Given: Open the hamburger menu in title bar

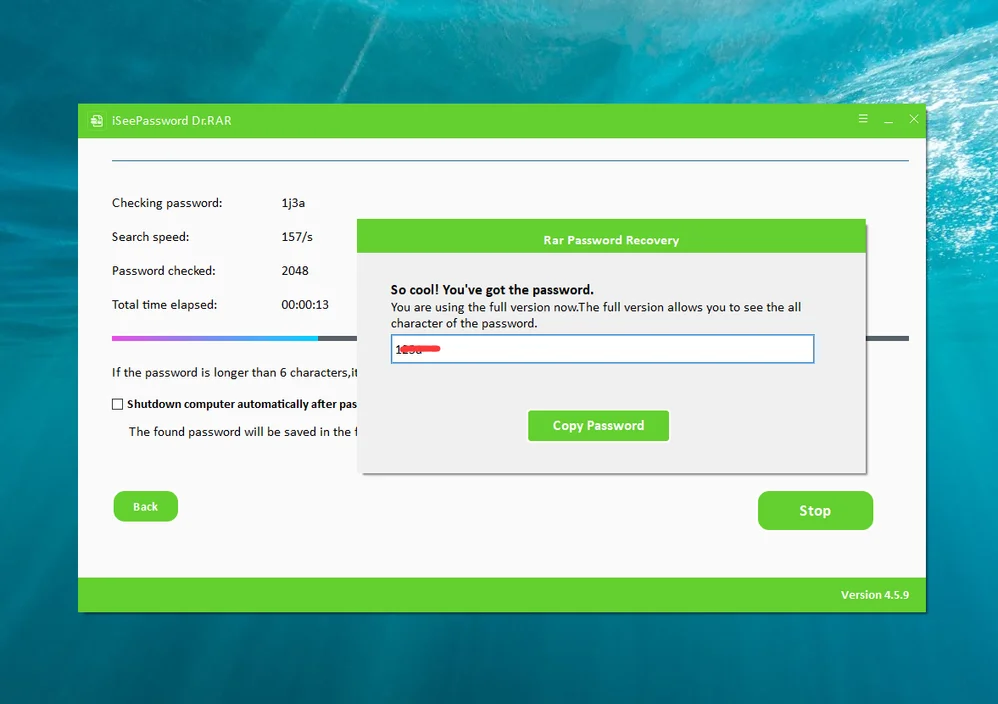Looking at the screenshot, I should click(863, 119).
